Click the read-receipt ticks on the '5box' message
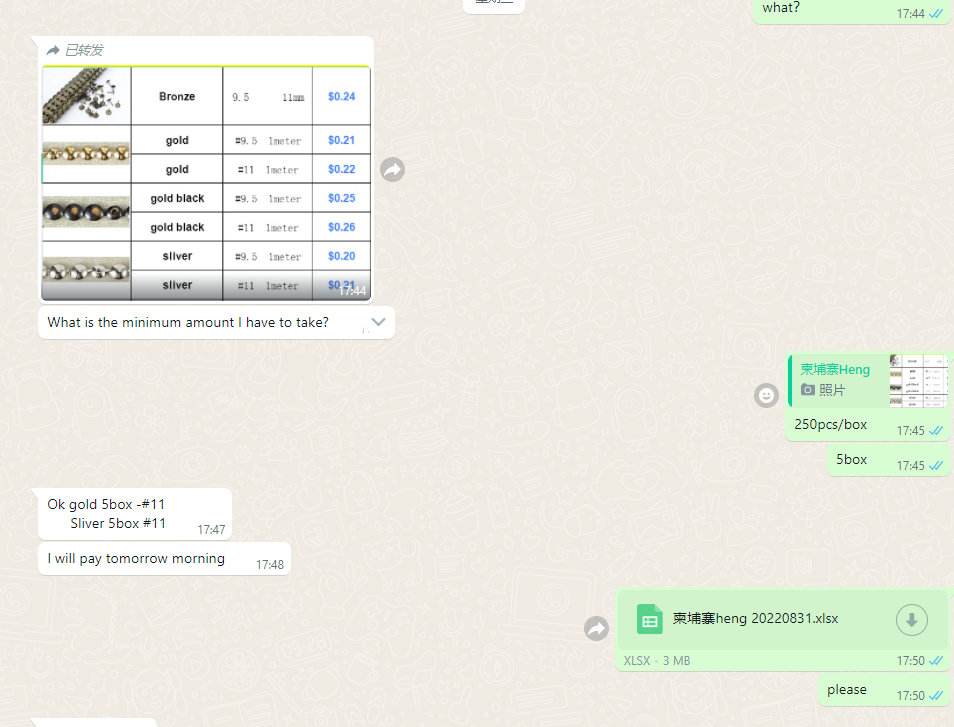The height and width of the screenshot is (727, 954). (x=936, y=465)
